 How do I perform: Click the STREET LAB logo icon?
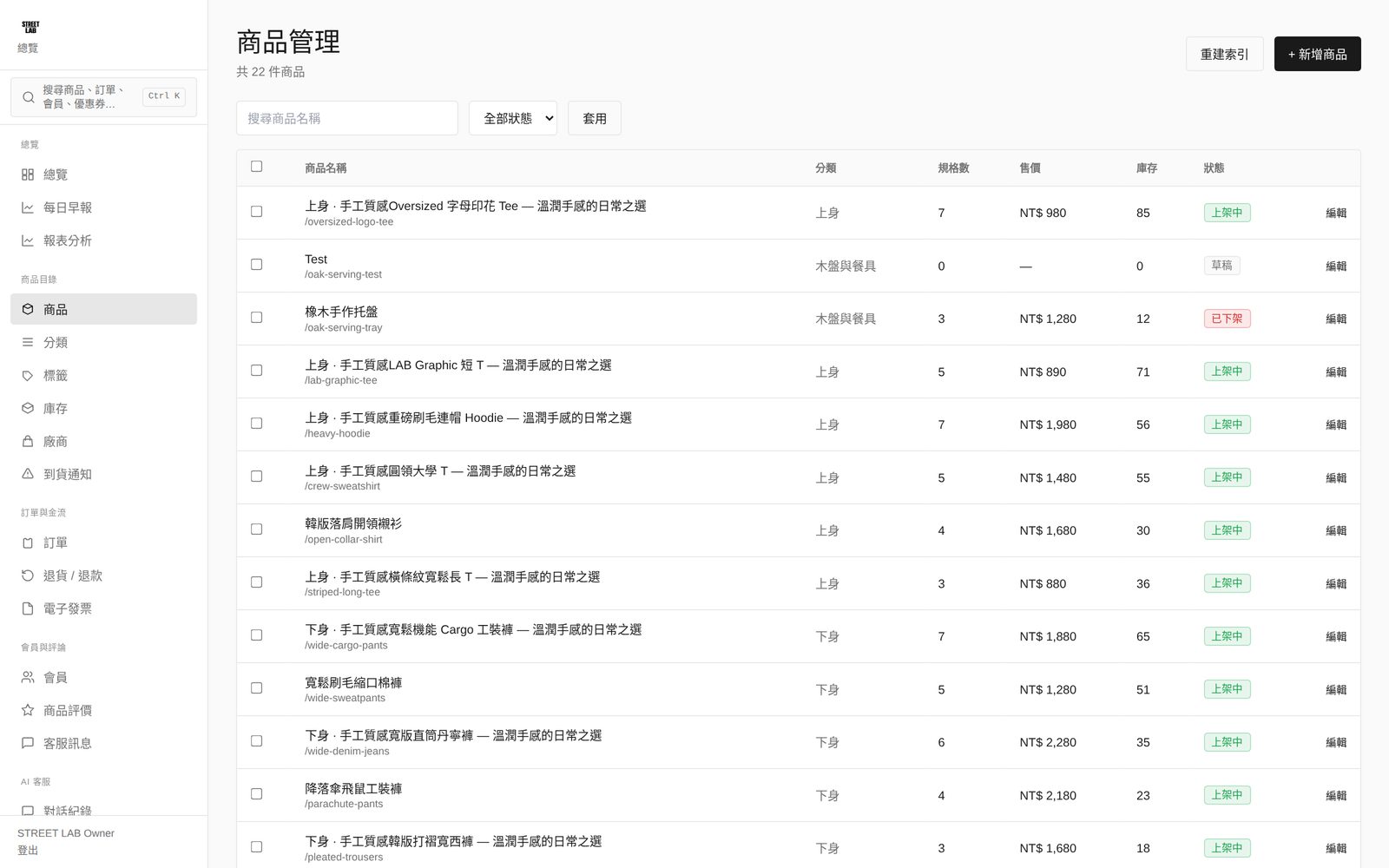[x=30, y=27]
